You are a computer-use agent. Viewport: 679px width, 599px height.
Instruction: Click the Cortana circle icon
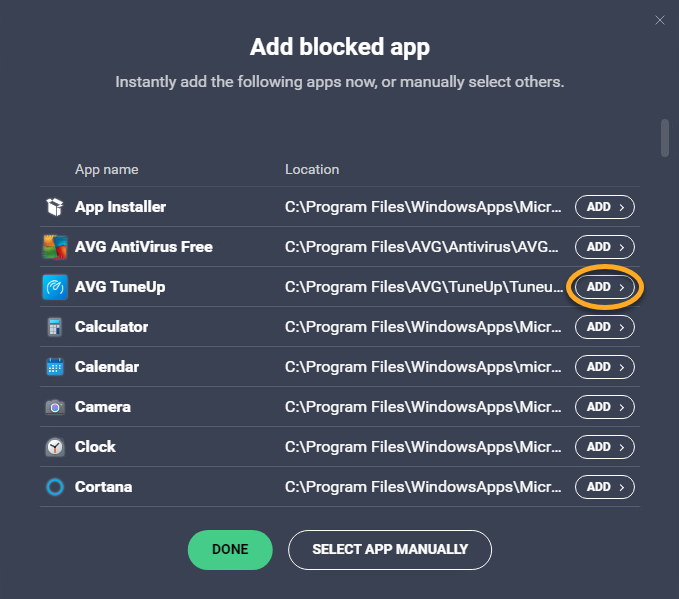[x=54, y=487]
